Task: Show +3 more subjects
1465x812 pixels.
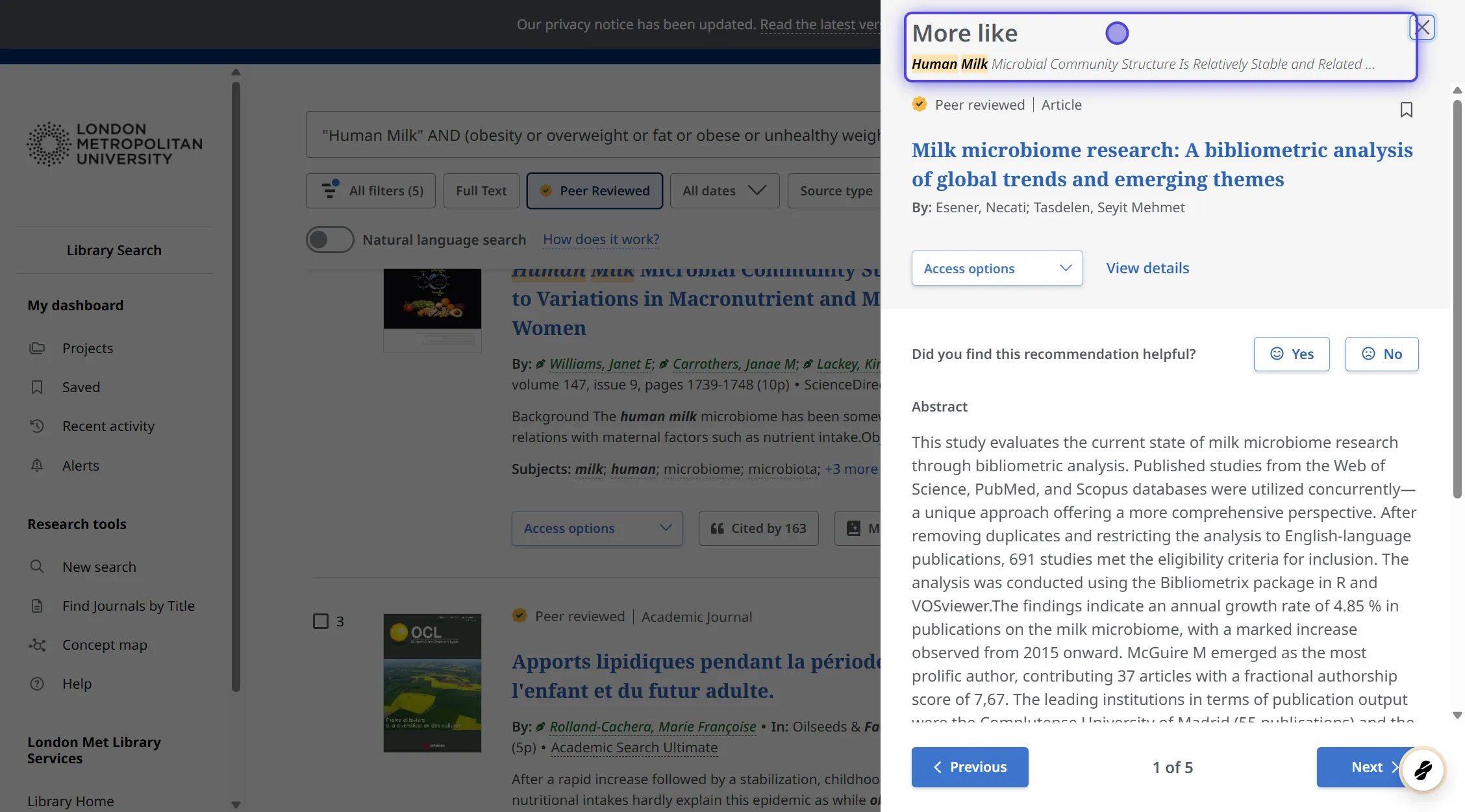Action: pos(851,469)
